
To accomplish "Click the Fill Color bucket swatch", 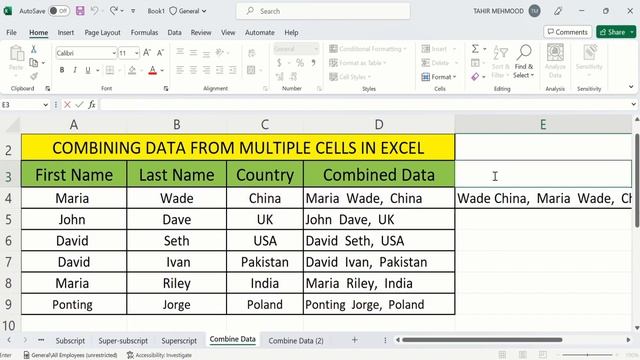I will [x=132, y=70].
